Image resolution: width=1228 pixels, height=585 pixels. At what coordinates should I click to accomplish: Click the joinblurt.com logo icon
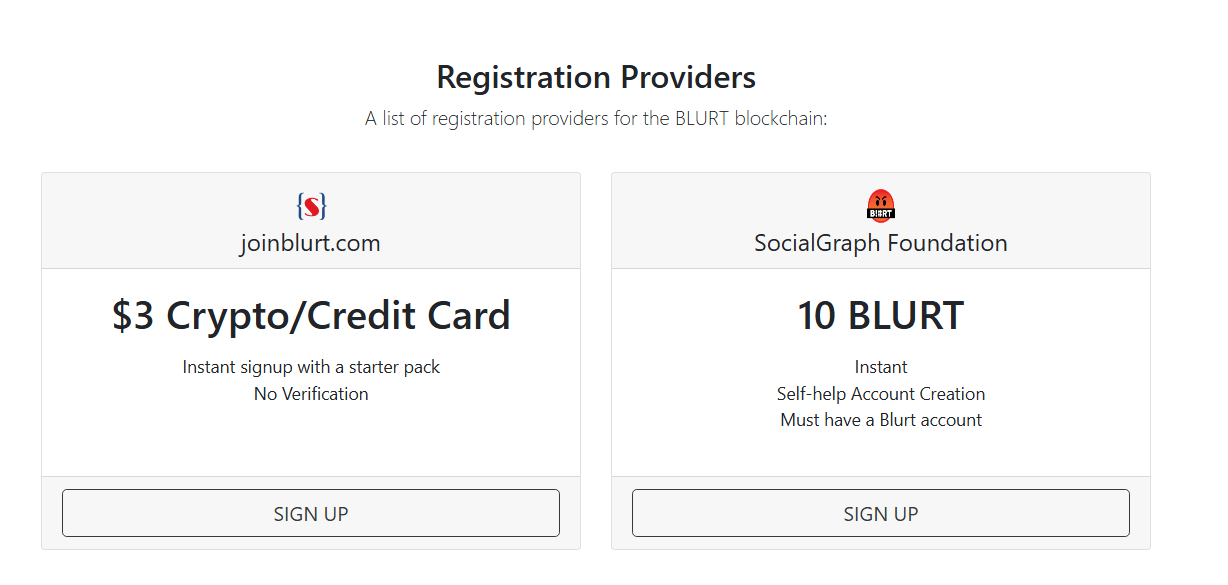click(311, 207)
